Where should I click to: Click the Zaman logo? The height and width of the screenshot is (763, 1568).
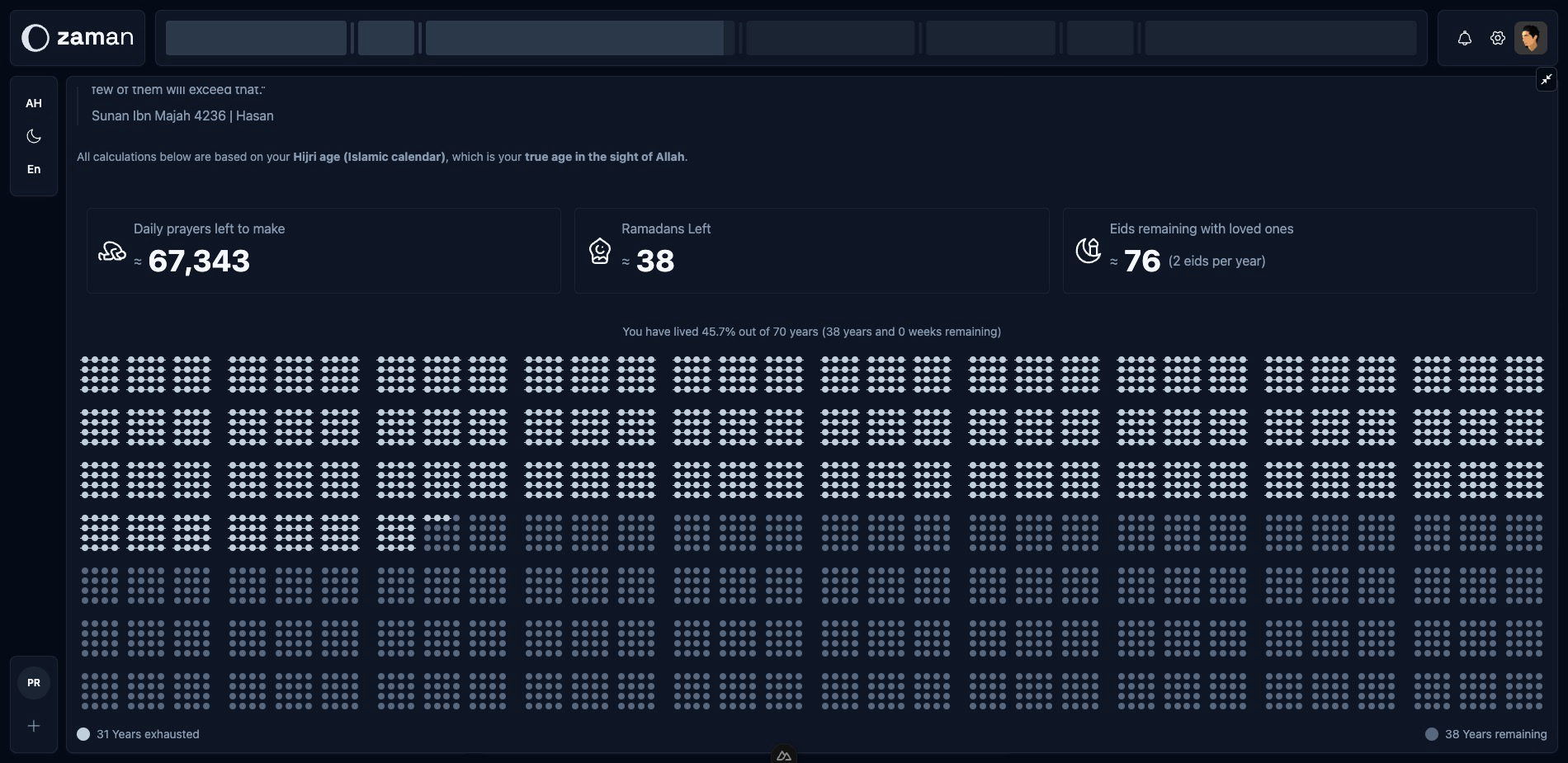click(77, 37)
